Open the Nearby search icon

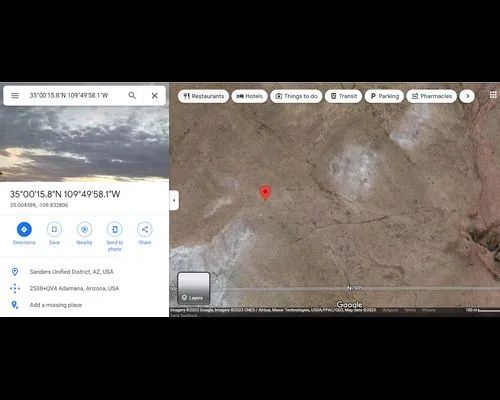click(84, 229)
